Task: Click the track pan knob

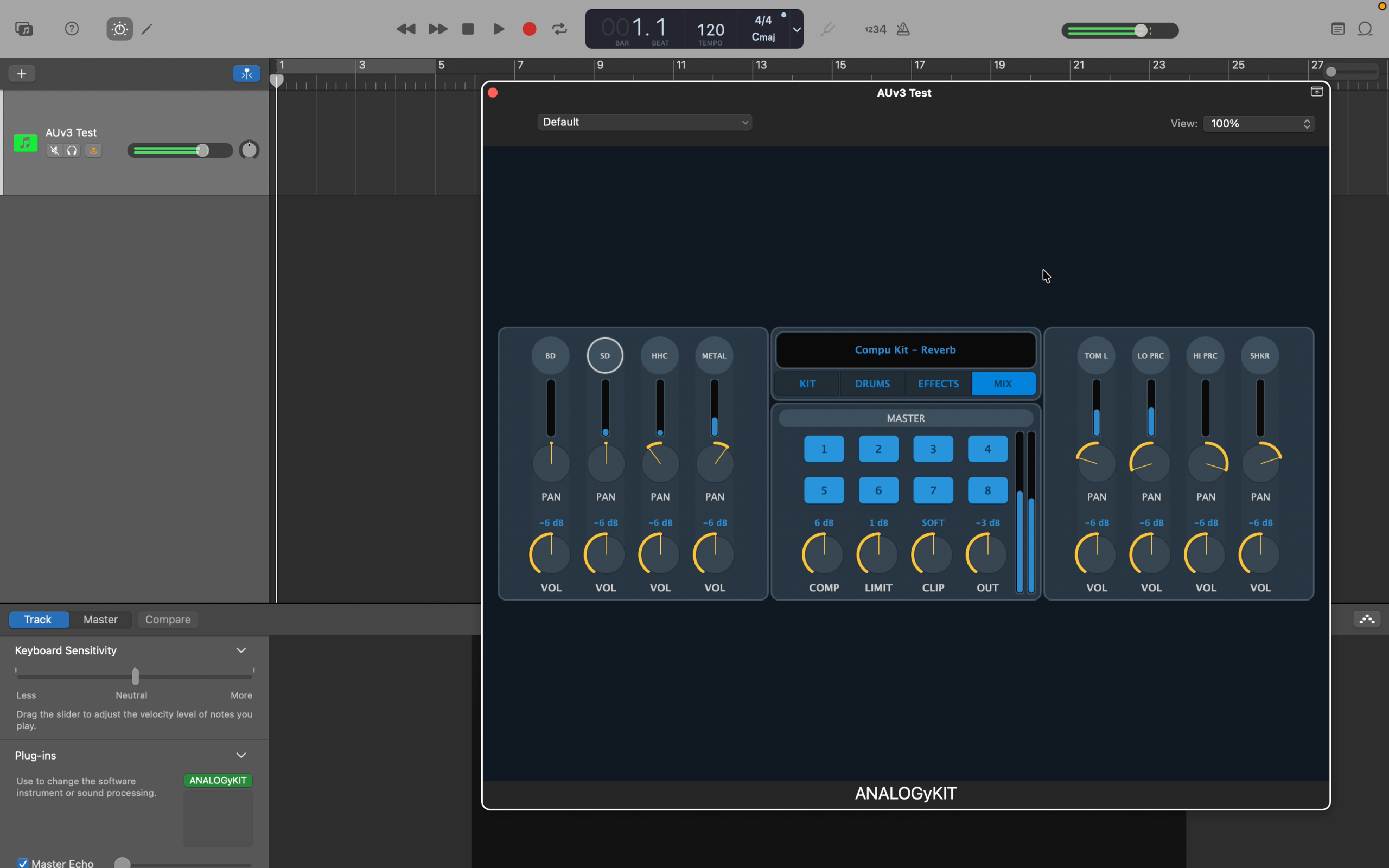Action: point(249,150)
